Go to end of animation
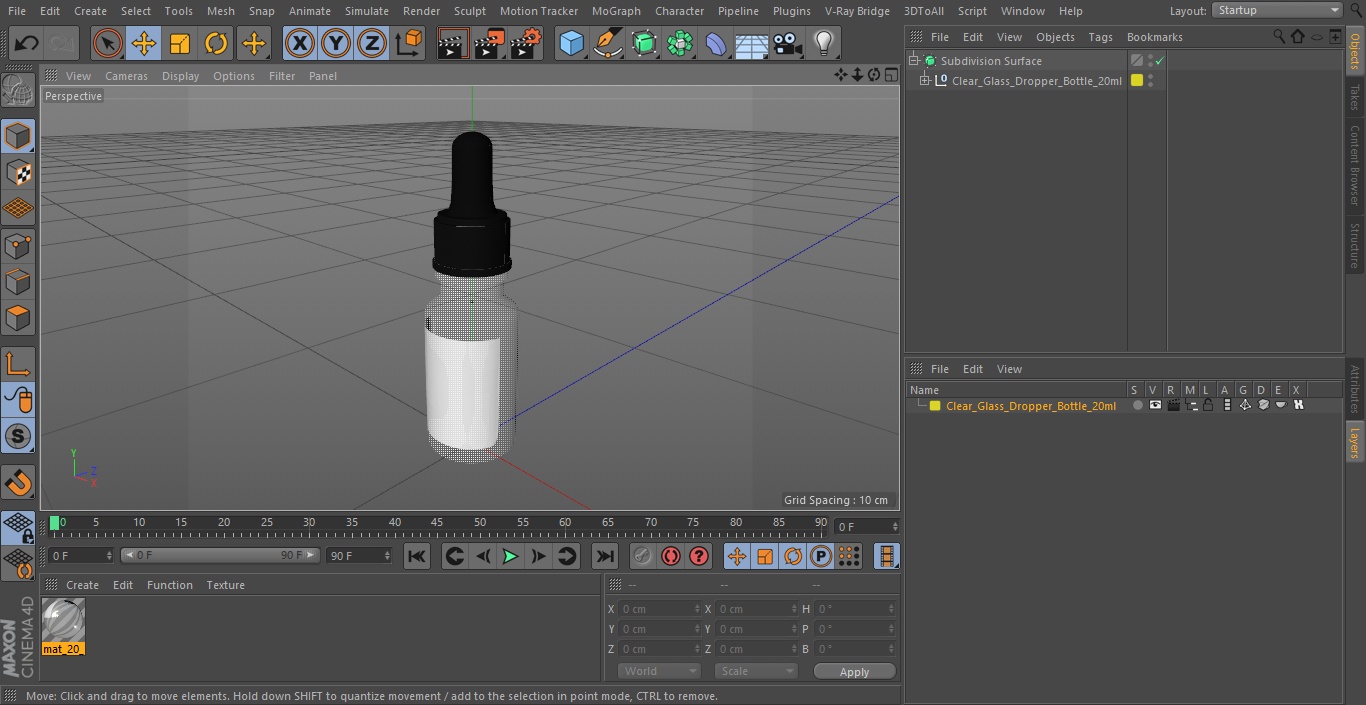 click(x=605, y=556)
